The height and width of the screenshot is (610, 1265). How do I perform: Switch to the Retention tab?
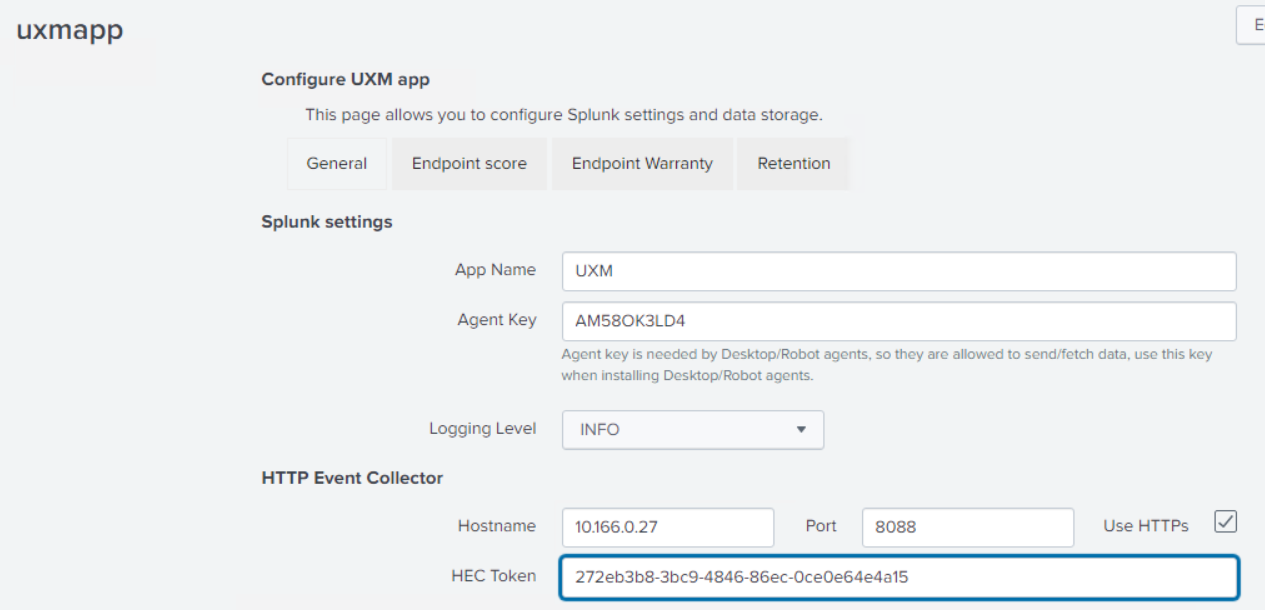(x=793, y=163)
